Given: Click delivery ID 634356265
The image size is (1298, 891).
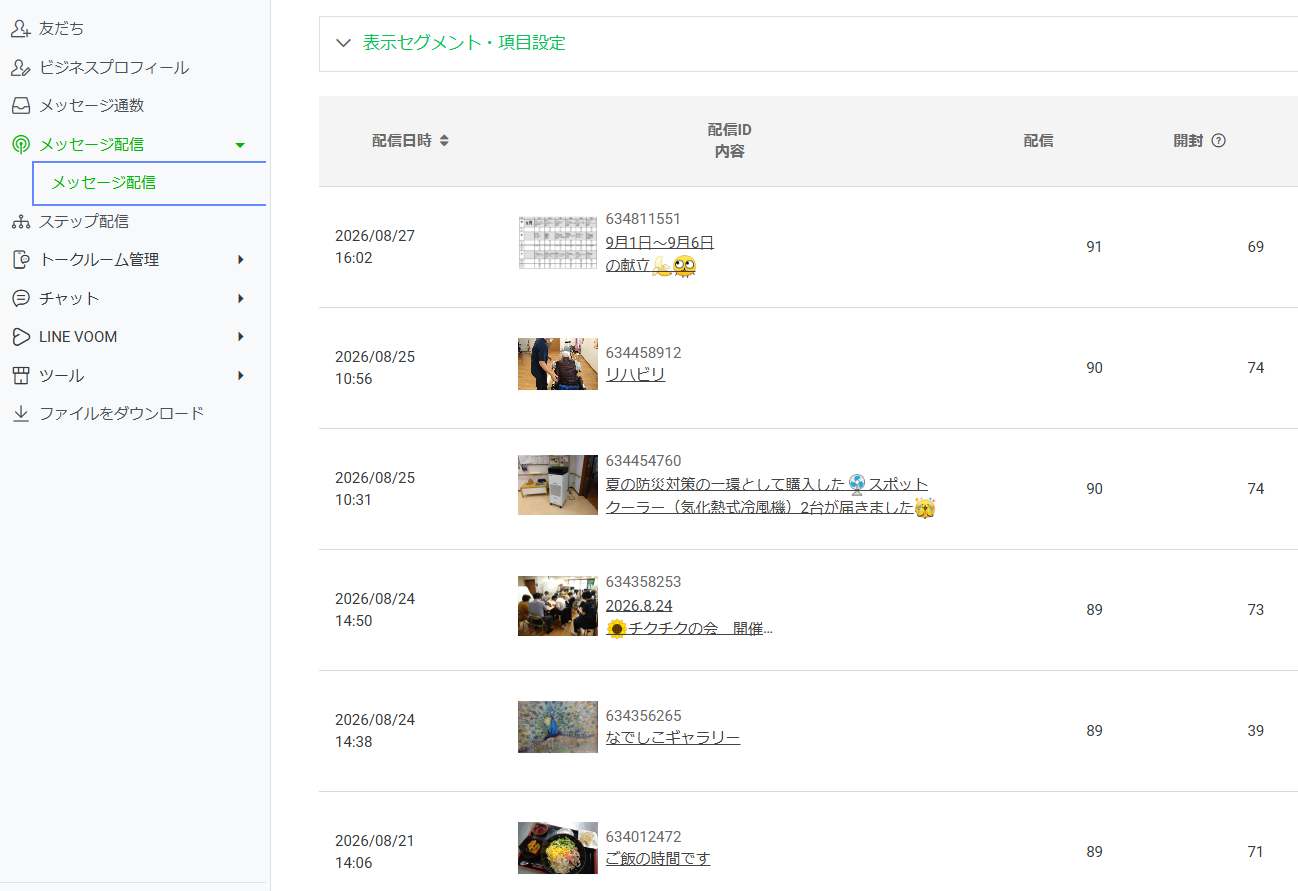Looking at the screenshot, I should click(643, 716).
